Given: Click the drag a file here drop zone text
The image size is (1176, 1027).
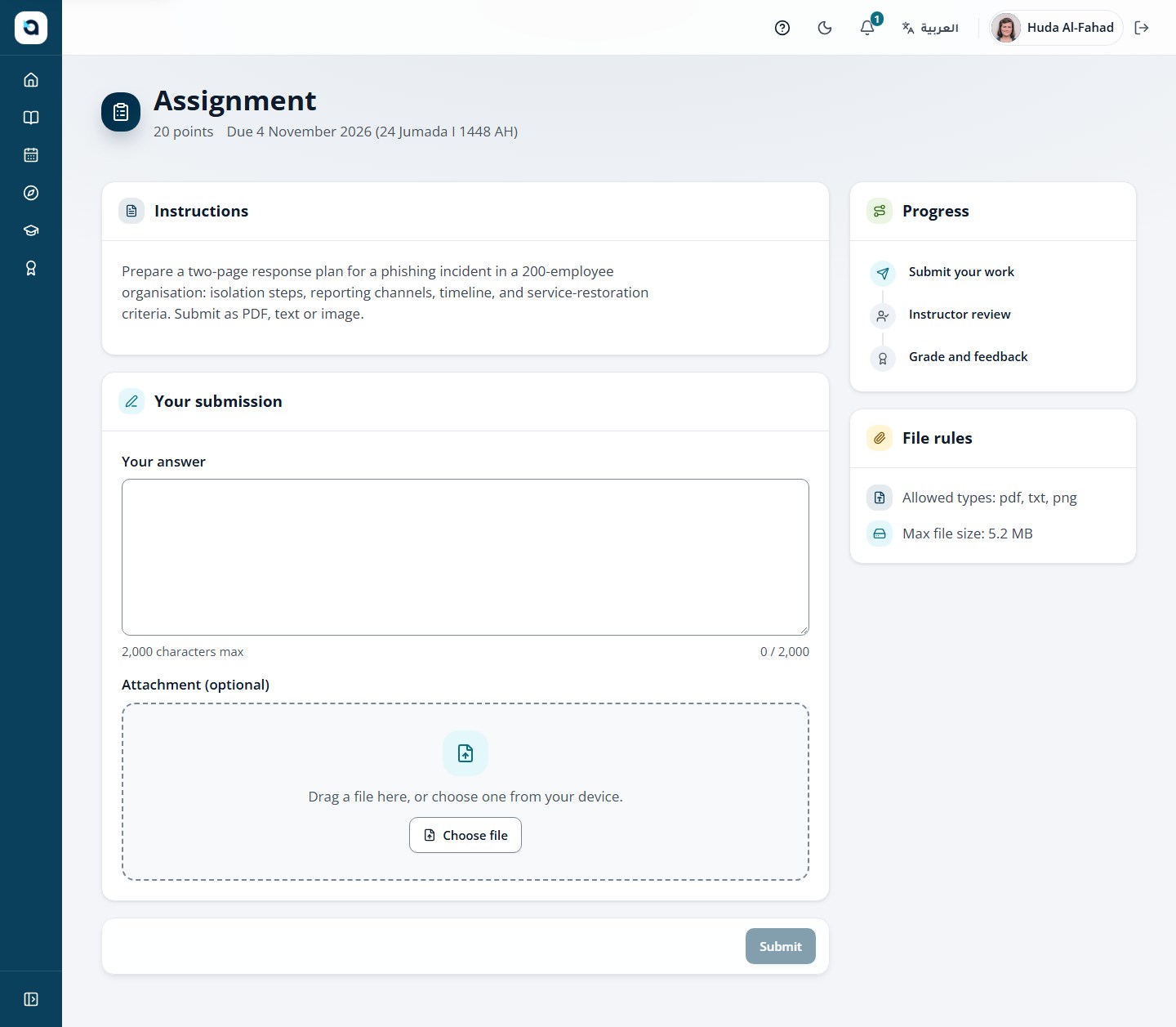Looking at the screenshot, I should [x=465, y=797].
